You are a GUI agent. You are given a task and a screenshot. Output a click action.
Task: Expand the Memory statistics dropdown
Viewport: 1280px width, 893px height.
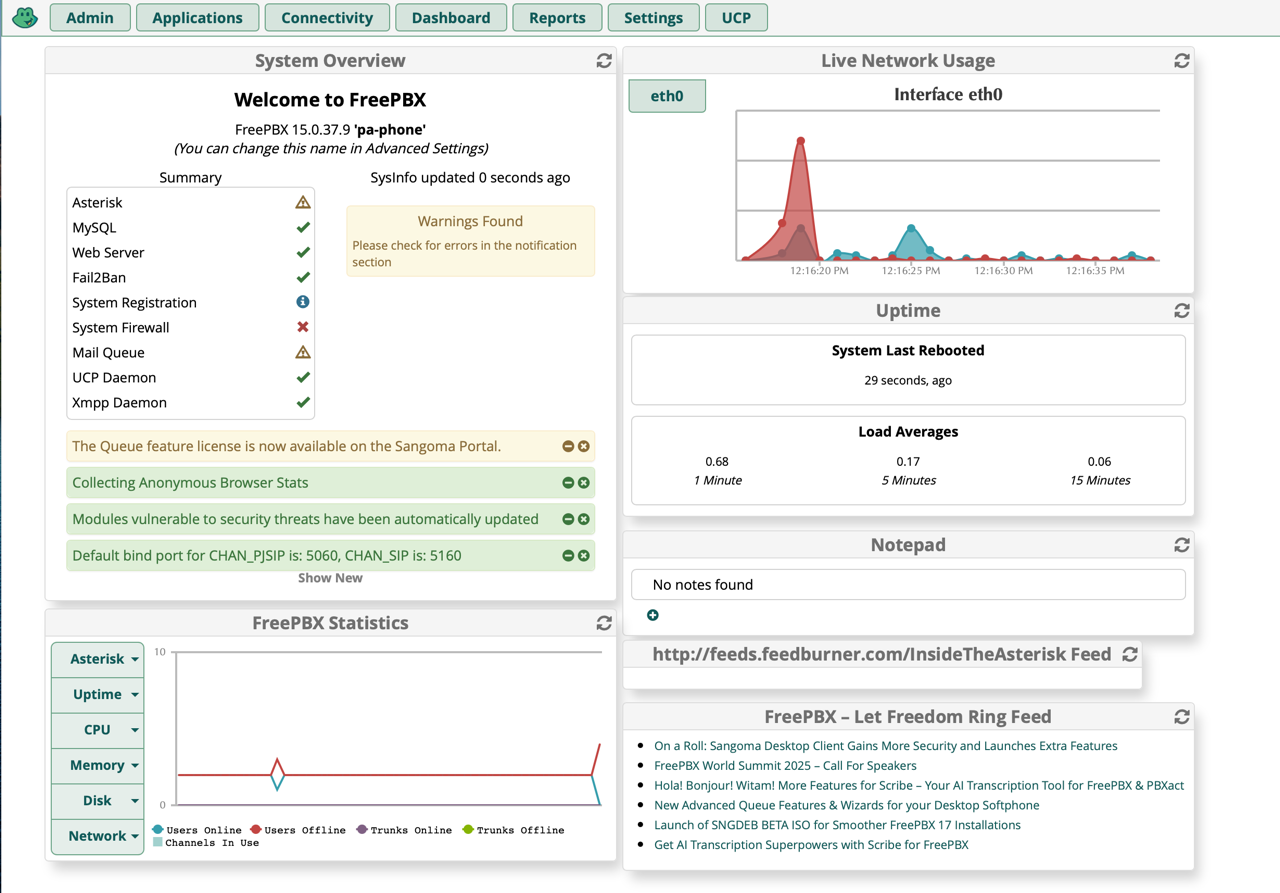98,765
